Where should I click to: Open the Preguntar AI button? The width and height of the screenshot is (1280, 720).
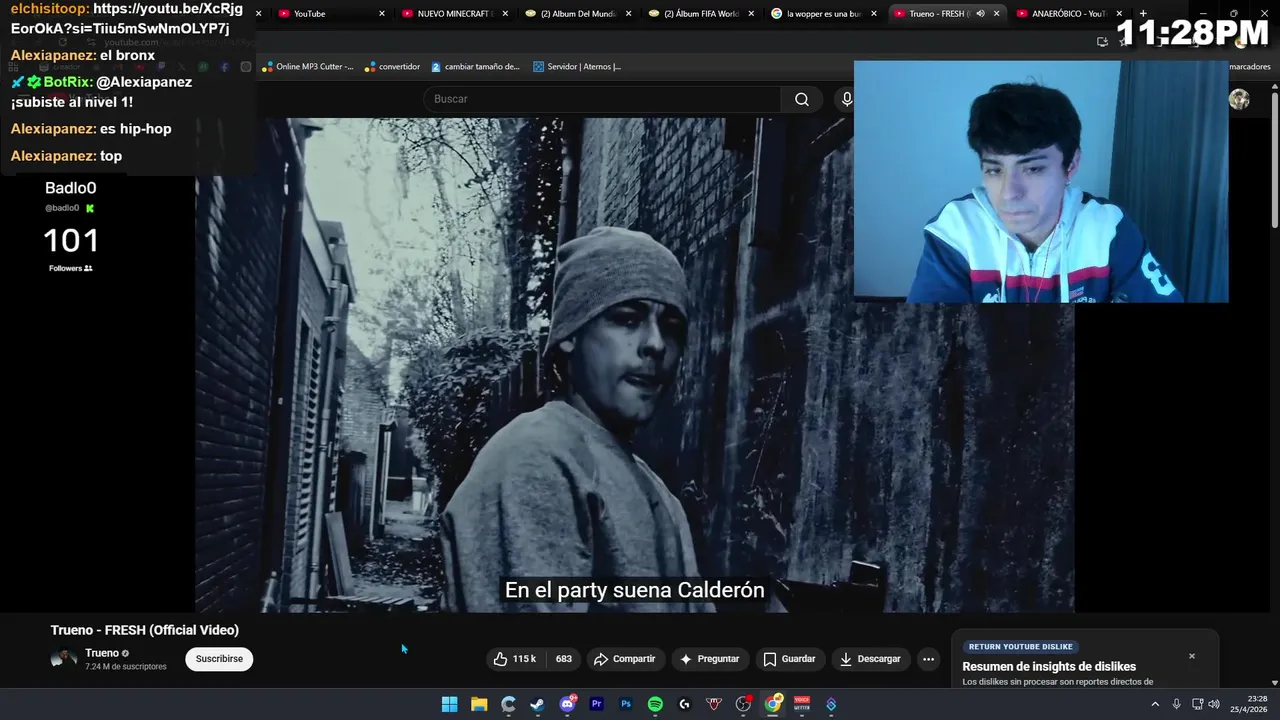coord(709,659)
